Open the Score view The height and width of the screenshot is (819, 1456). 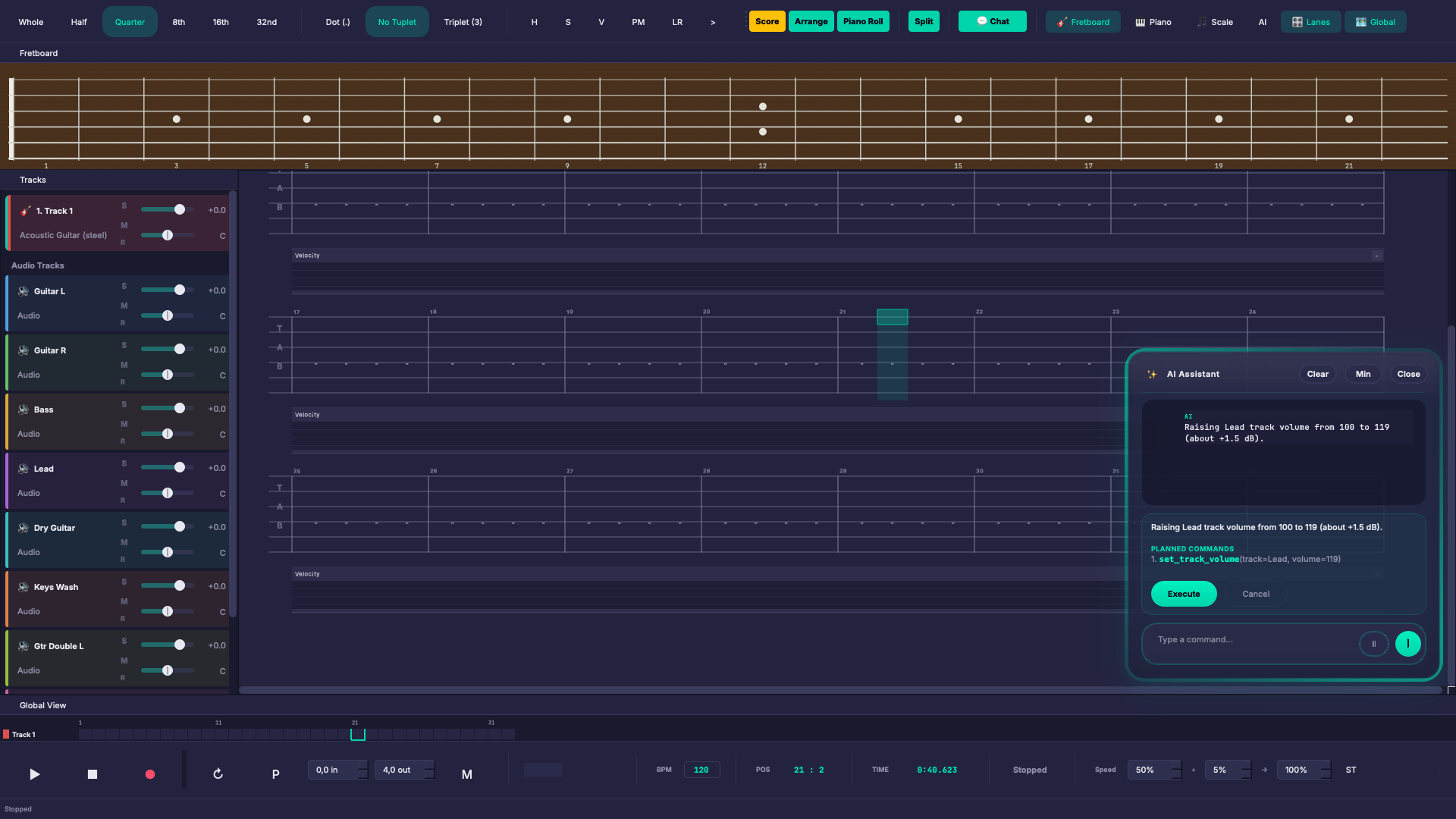[x=767, y=21]
